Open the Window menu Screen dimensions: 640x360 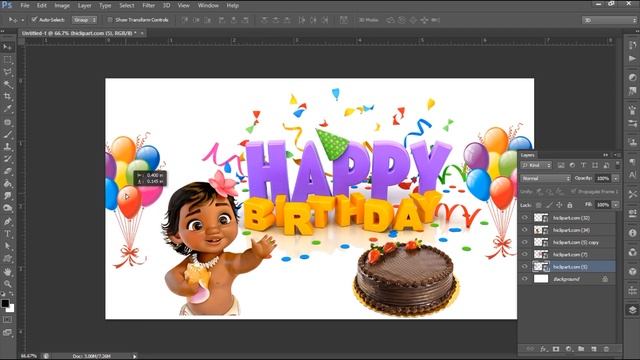tap(208, 6)
